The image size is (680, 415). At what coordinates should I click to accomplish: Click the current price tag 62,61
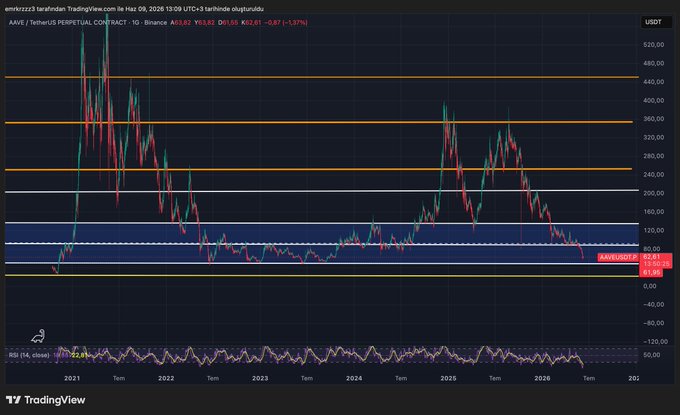(651, 257)
